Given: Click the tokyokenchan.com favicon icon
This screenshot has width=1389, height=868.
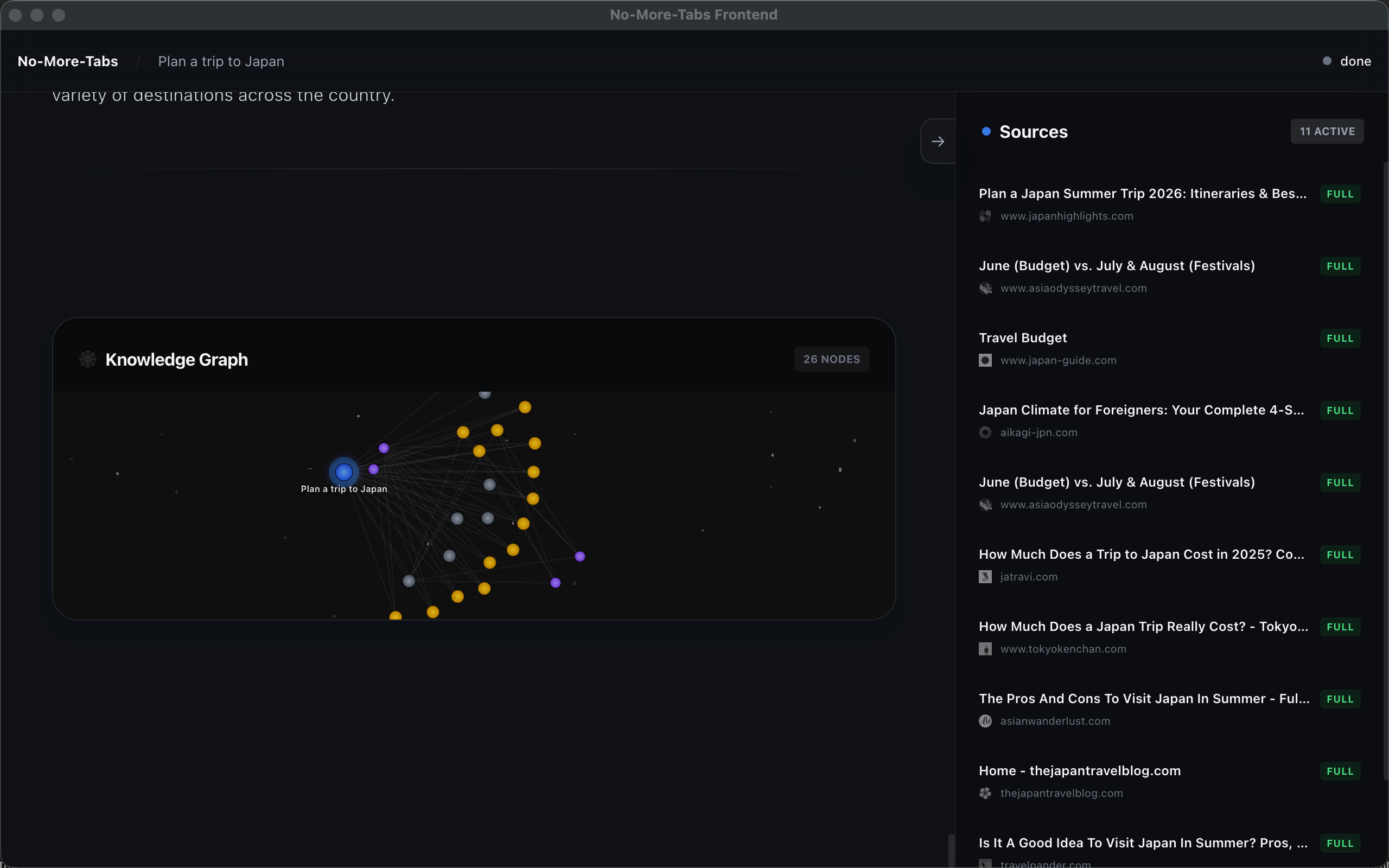Looking at the screenshot, I should [985, 649].
